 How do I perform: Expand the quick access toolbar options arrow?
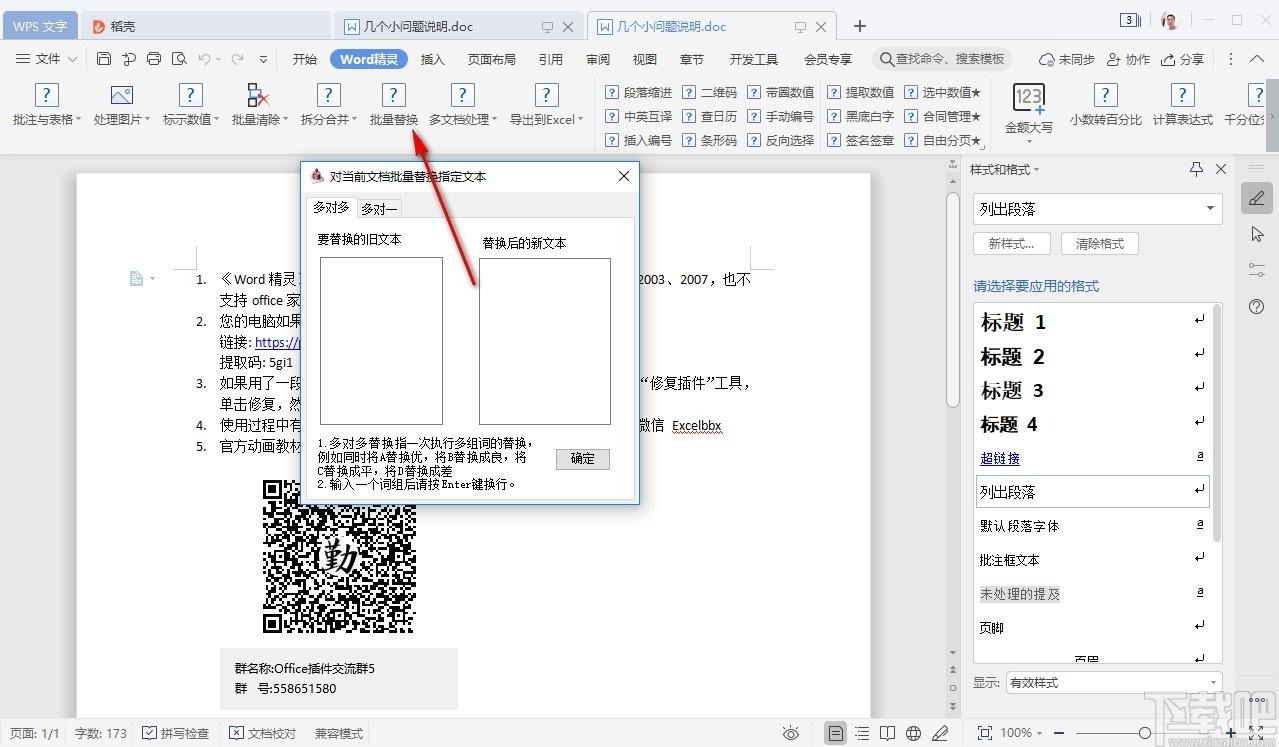tap(263, 59)
